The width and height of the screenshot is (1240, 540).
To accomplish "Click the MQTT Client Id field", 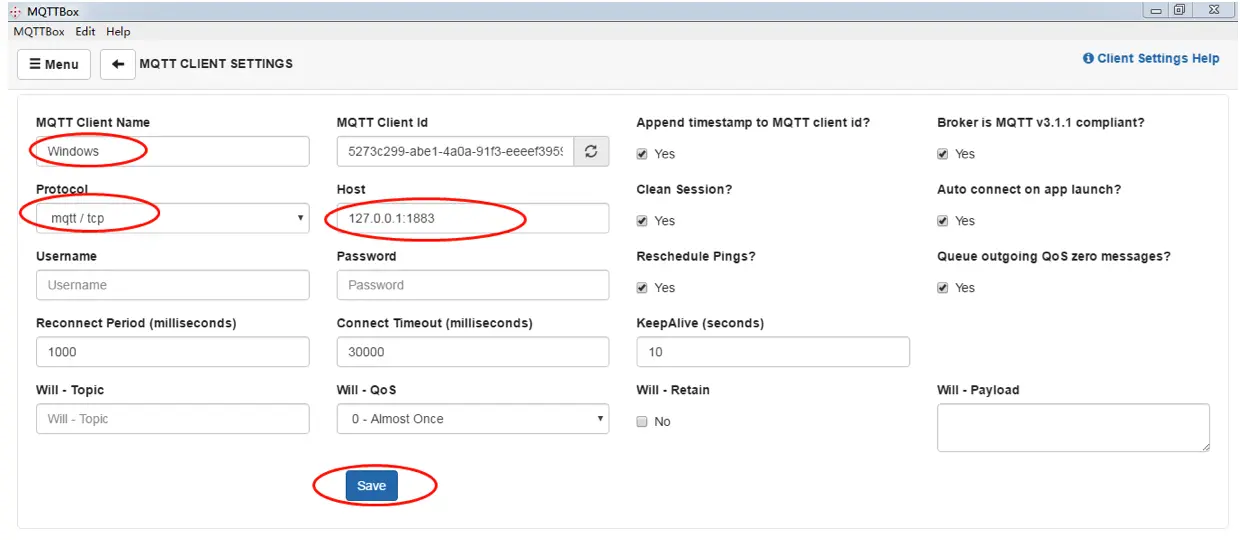I will 455,152.
